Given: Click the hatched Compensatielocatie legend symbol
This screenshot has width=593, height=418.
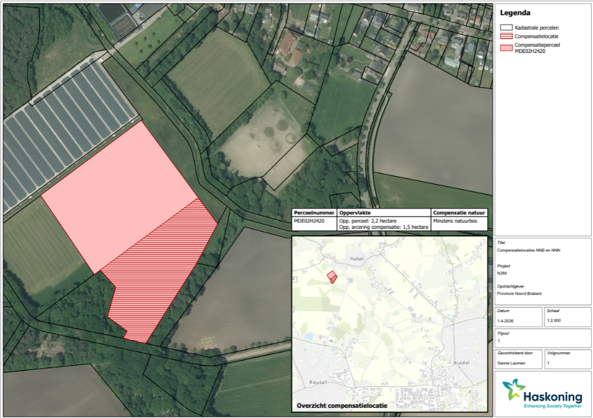Looking at the screenshot, I should click(x=506, y=36).
